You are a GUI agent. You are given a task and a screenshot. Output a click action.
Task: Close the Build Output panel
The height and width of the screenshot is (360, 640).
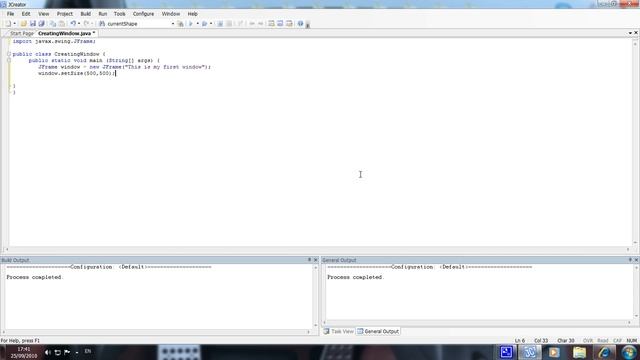pyautogui.click(x=316, y=260)
